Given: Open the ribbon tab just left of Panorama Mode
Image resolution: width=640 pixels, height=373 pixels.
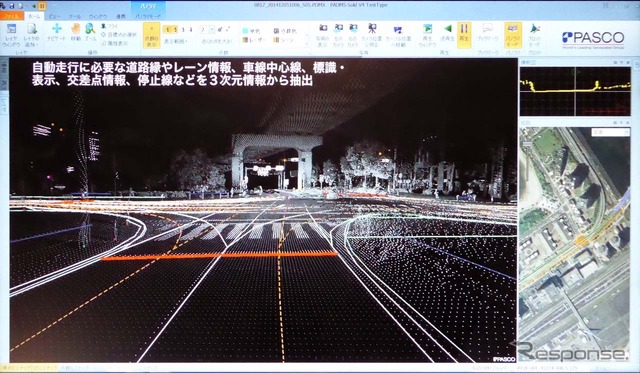Looking at the screenshot, I should [x=121, y=17].
